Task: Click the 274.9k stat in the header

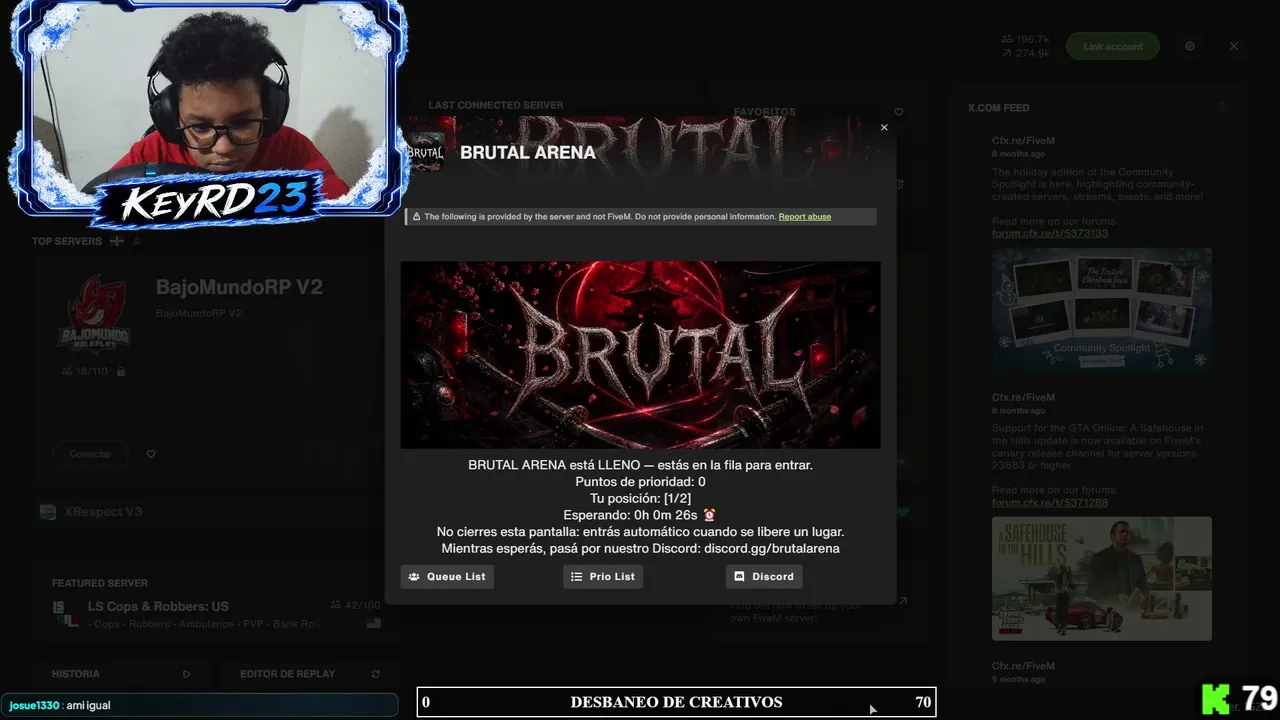Action: [1026, 53]
